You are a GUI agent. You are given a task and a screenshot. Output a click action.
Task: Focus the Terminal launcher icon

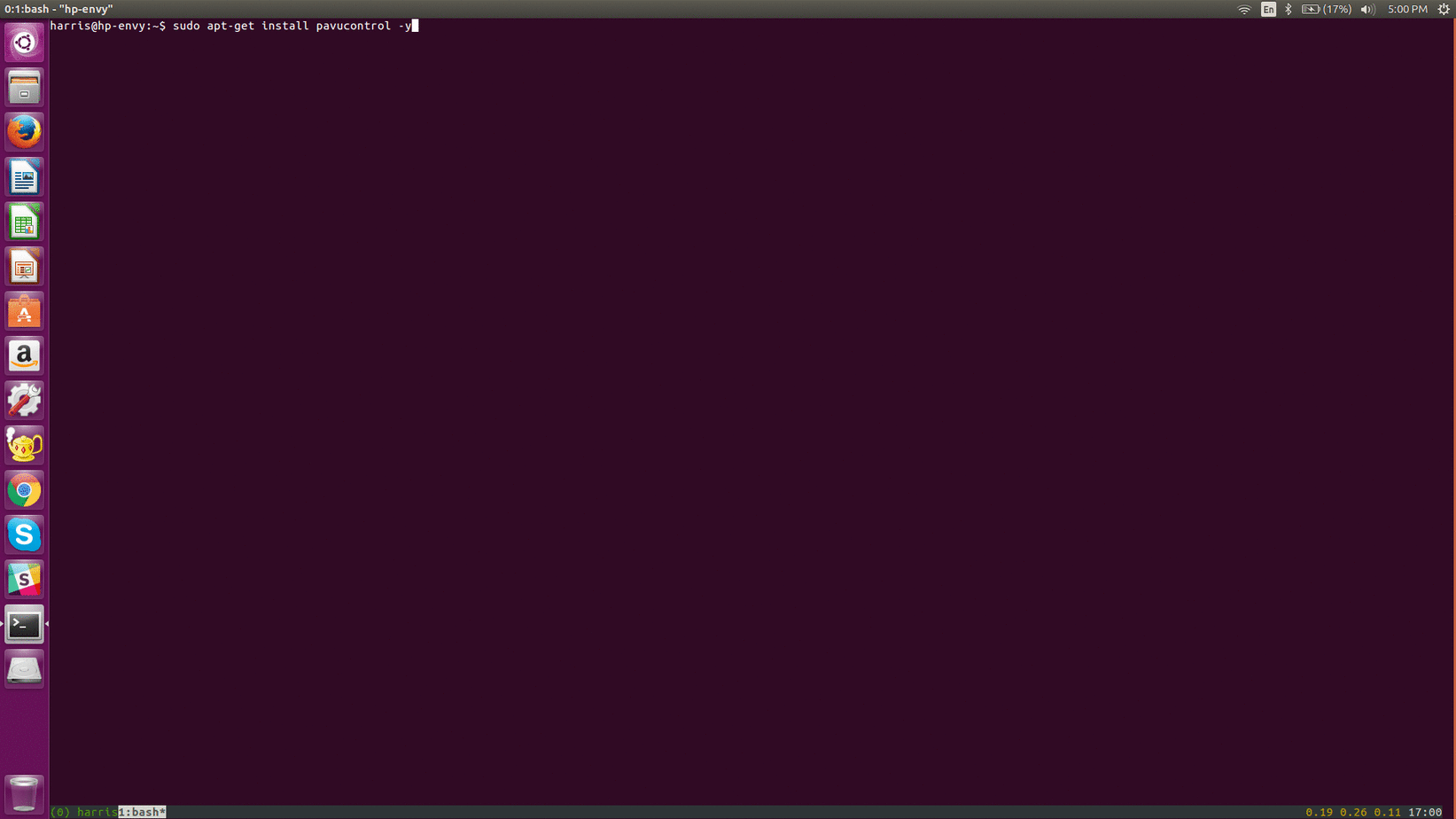point(24,624)
